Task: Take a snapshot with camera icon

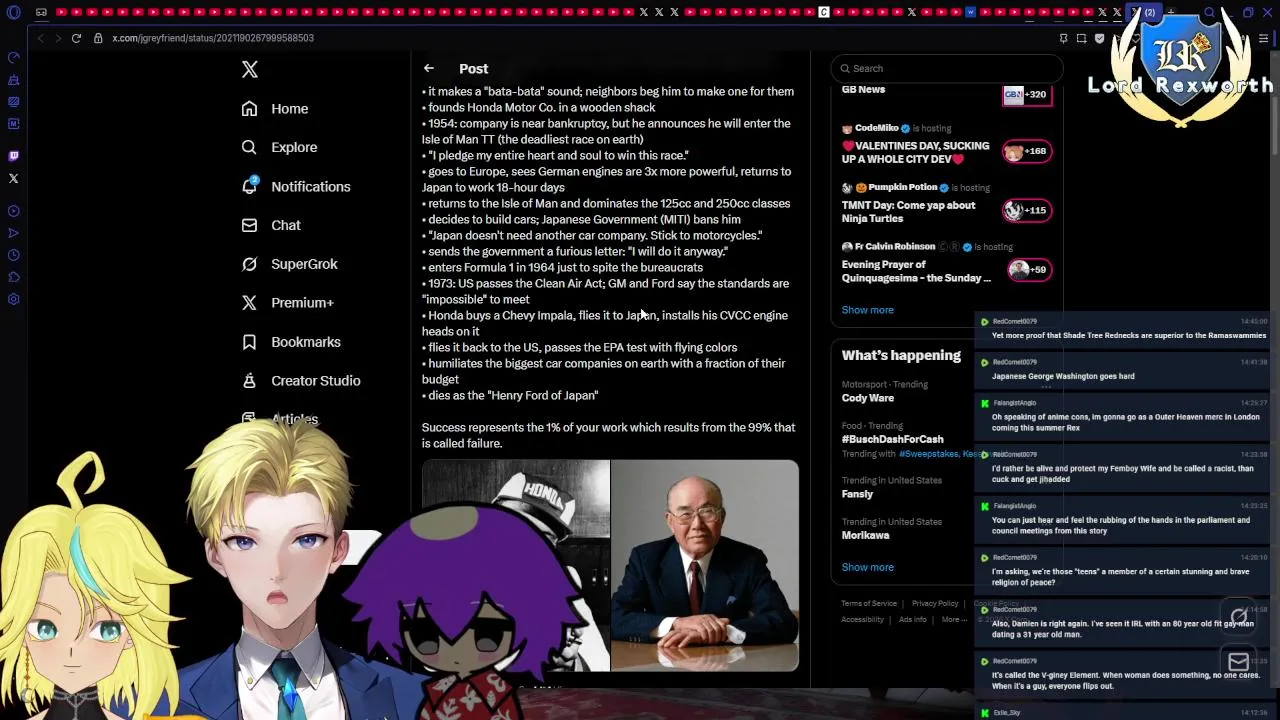Action: pos(1081,38)
